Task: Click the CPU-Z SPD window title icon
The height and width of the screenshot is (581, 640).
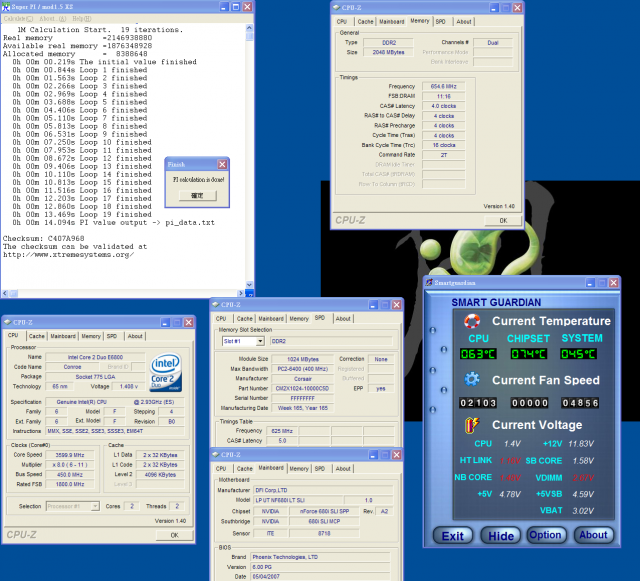Action: click(216, 305)
